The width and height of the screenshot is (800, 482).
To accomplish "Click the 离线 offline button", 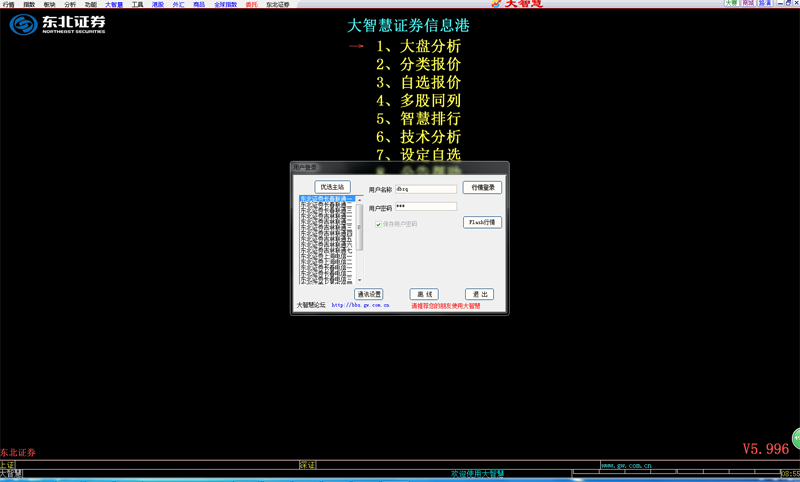I will click(x=424, y=294).
